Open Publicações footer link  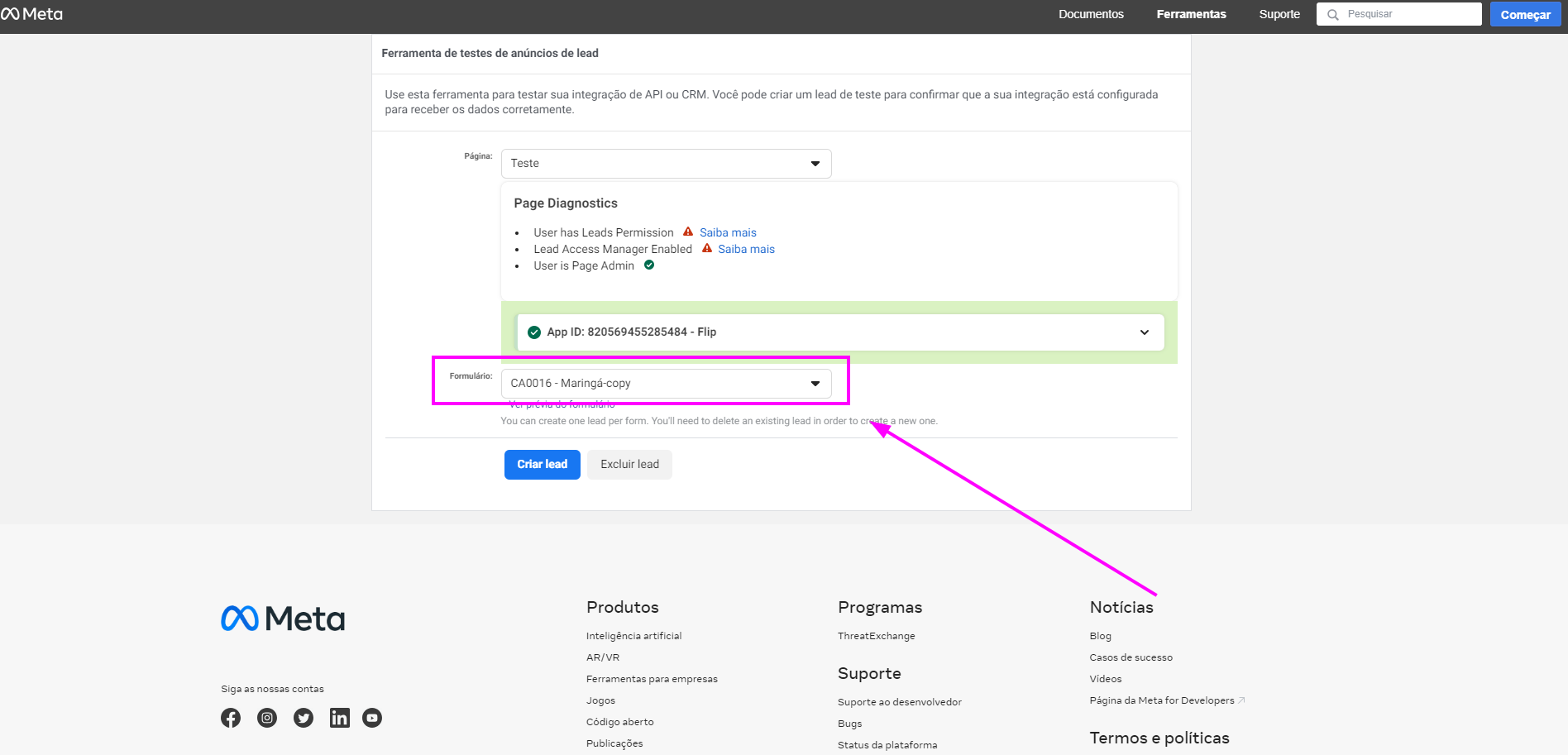[x=614, y=743]
